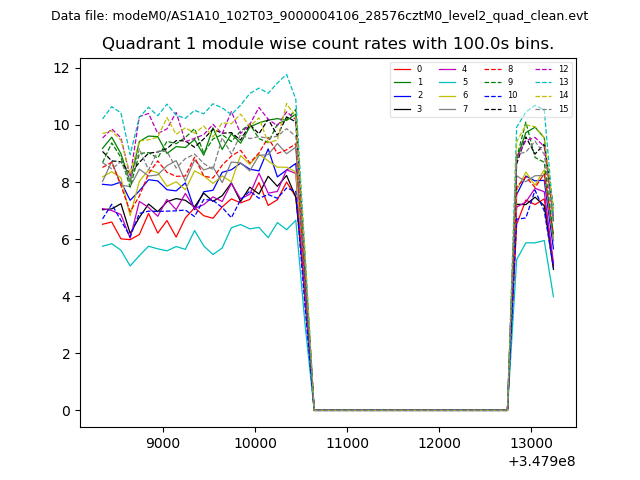Click the x-axis offset label +3.479e8
Viewport: 640px width, 480px height.
tap(540, 461)
